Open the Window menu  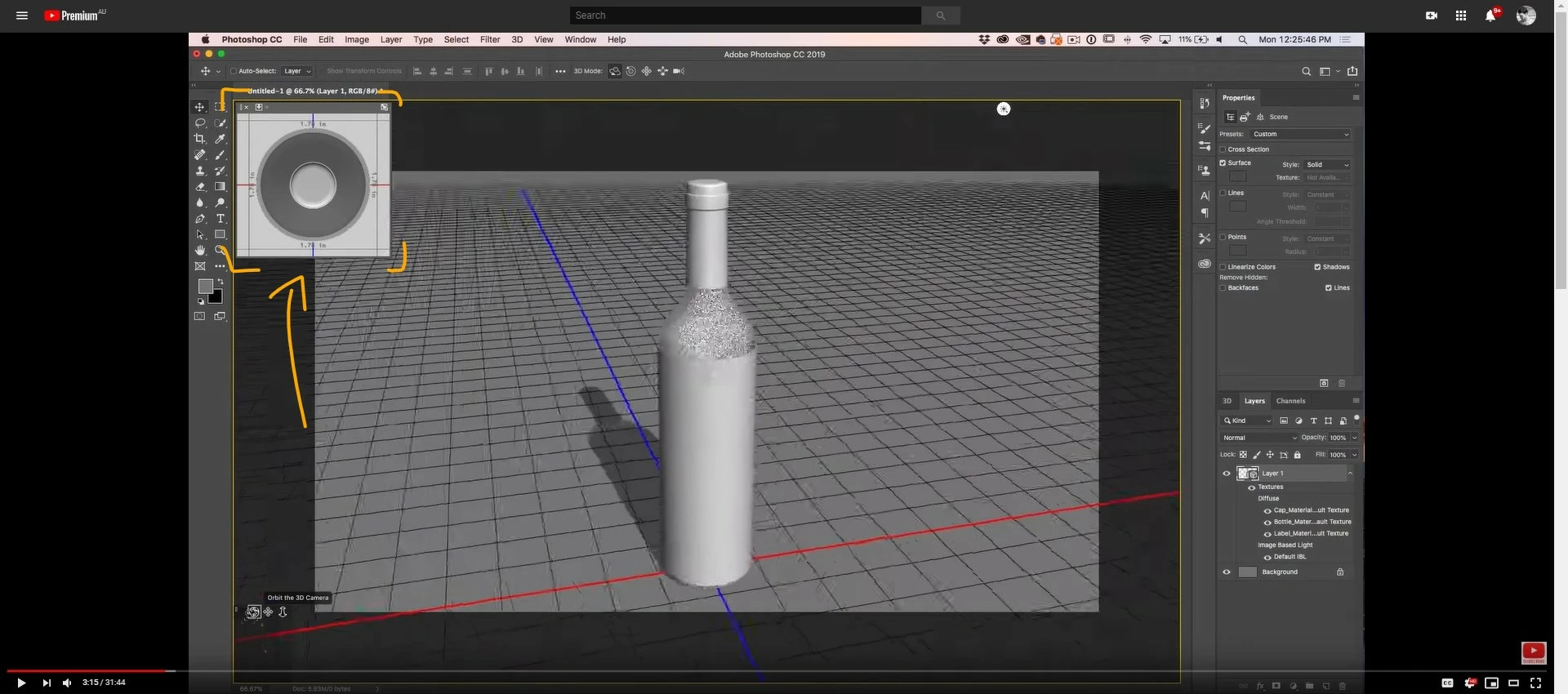click(581, 39)
